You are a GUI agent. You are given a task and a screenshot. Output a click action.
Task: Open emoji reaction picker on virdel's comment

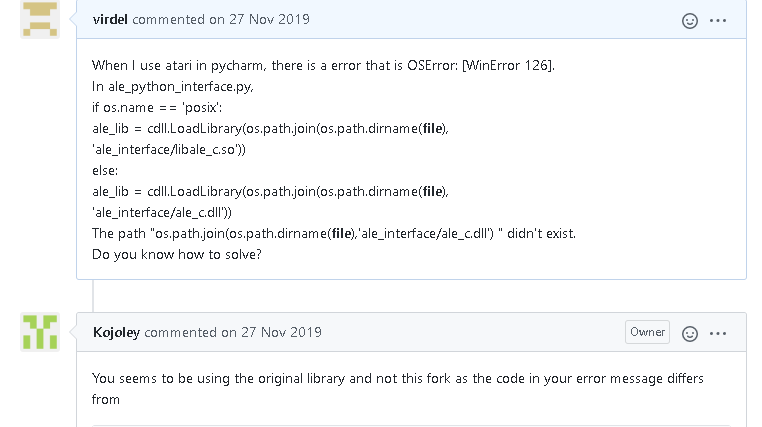coord(689,20)
